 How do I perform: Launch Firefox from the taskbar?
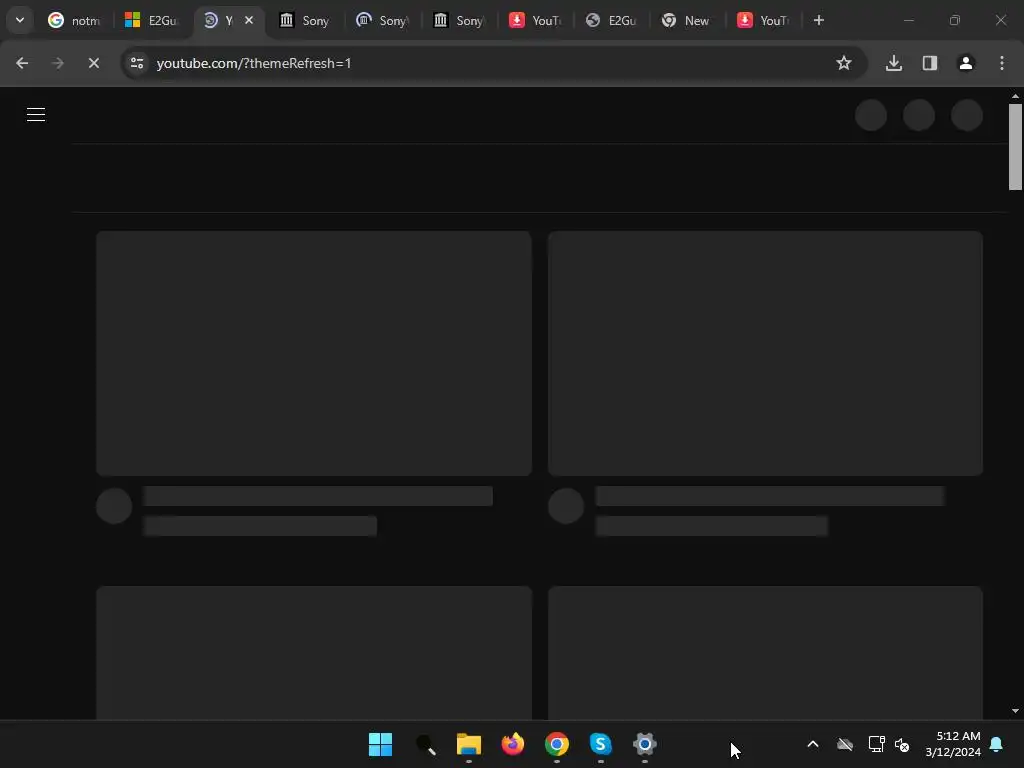tap(513, 744)
